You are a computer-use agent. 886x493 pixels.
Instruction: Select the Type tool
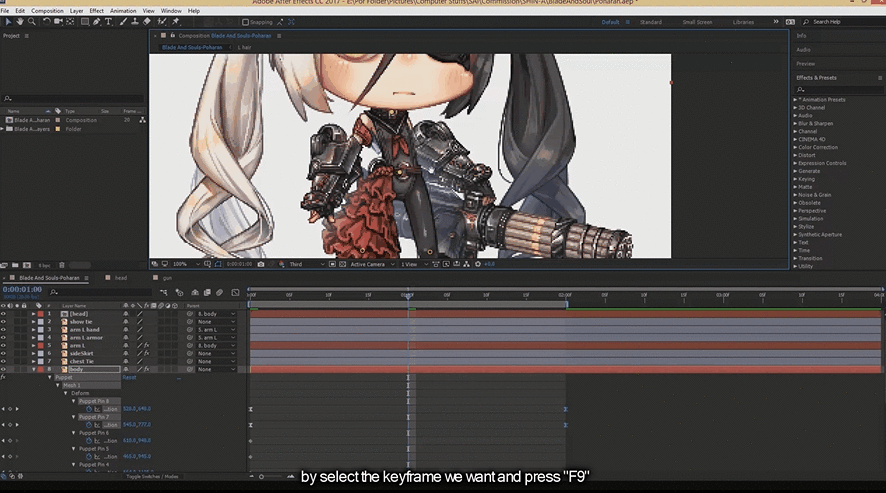[x=108, y=21]
